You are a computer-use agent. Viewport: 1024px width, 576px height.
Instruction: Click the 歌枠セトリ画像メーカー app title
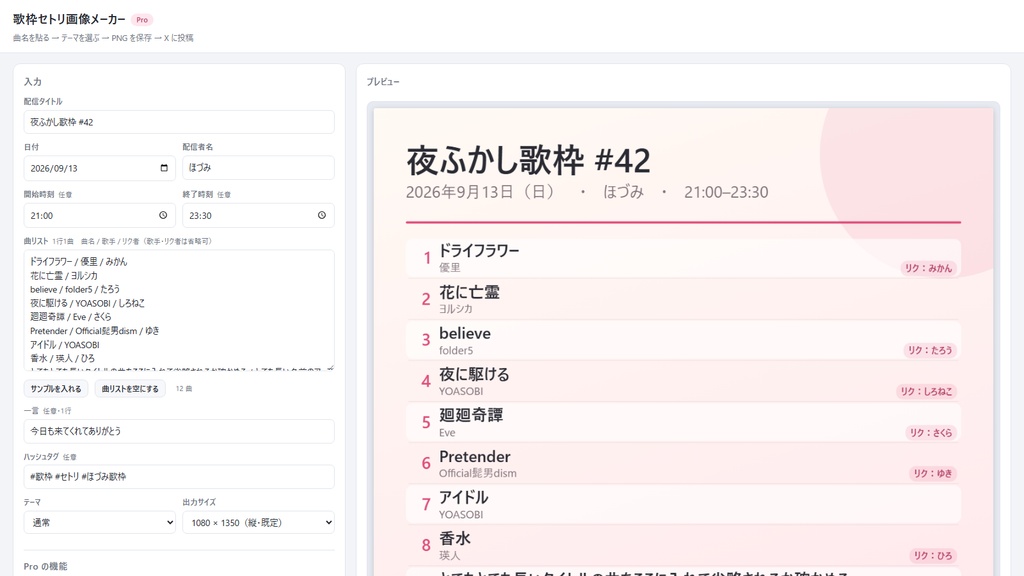click(69, 20)
